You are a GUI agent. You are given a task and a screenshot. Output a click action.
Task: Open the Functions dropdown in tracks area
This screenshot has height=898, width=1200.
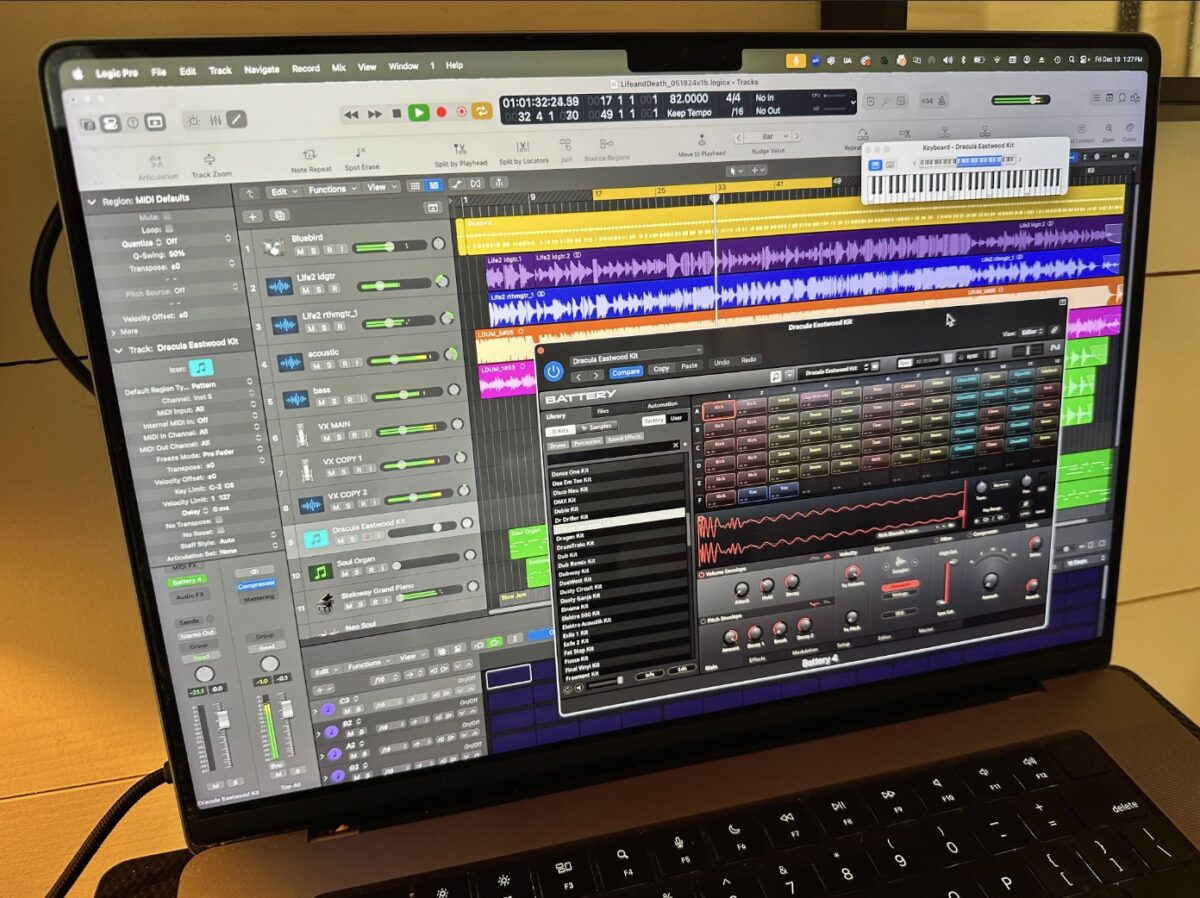click(x=330, y=189)
